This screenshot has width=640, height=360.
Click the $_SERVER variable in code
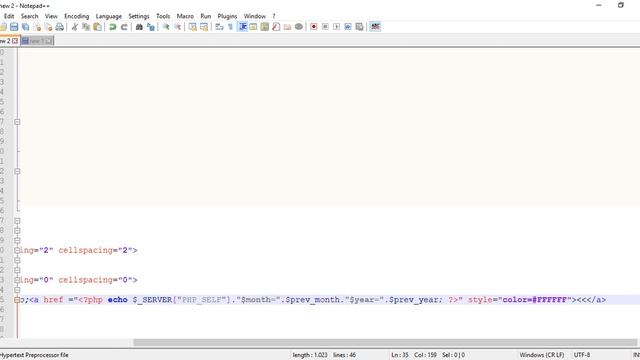click(x=152, y=300)
